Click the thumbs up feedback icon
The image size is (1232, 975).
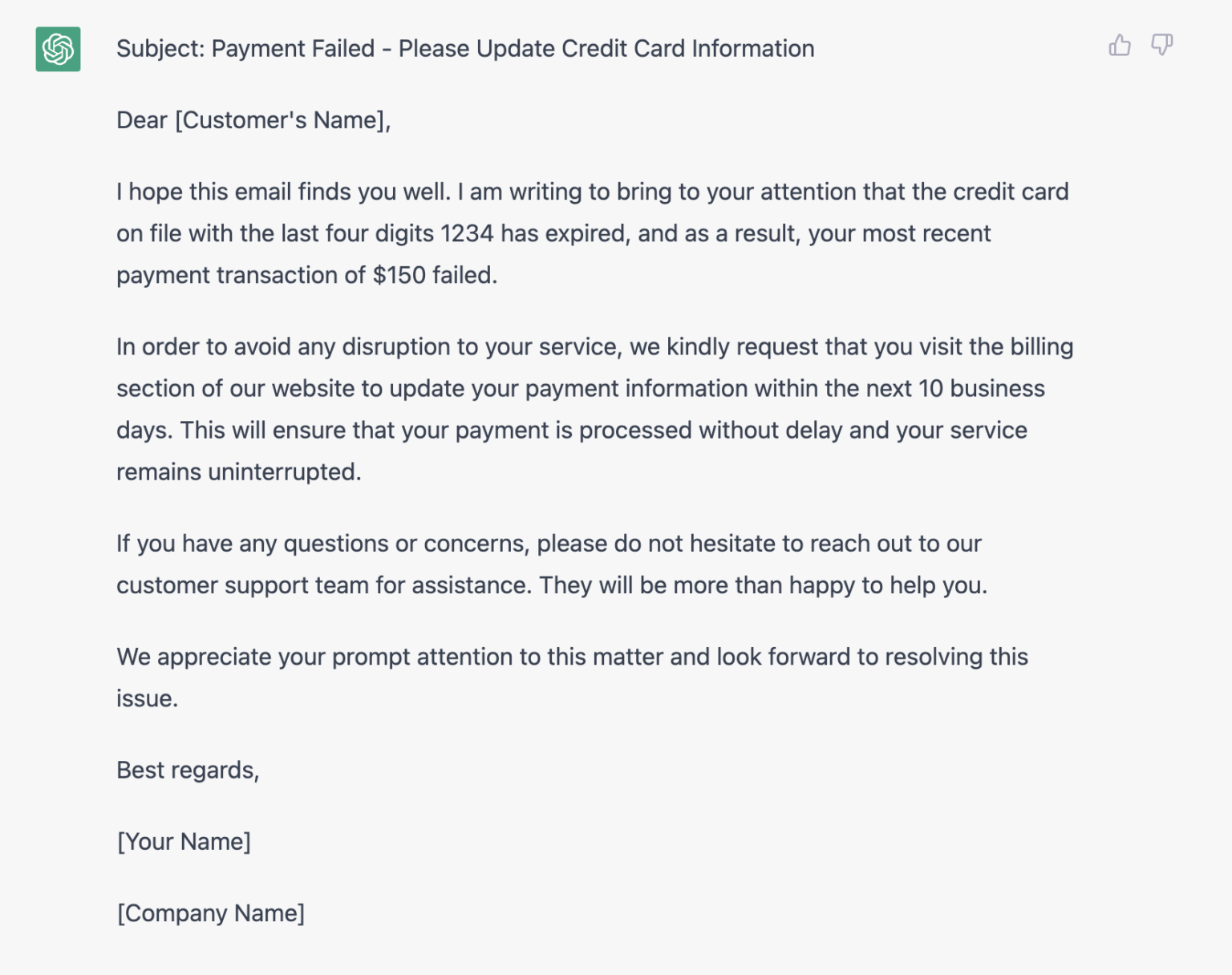coord(1120,46)
